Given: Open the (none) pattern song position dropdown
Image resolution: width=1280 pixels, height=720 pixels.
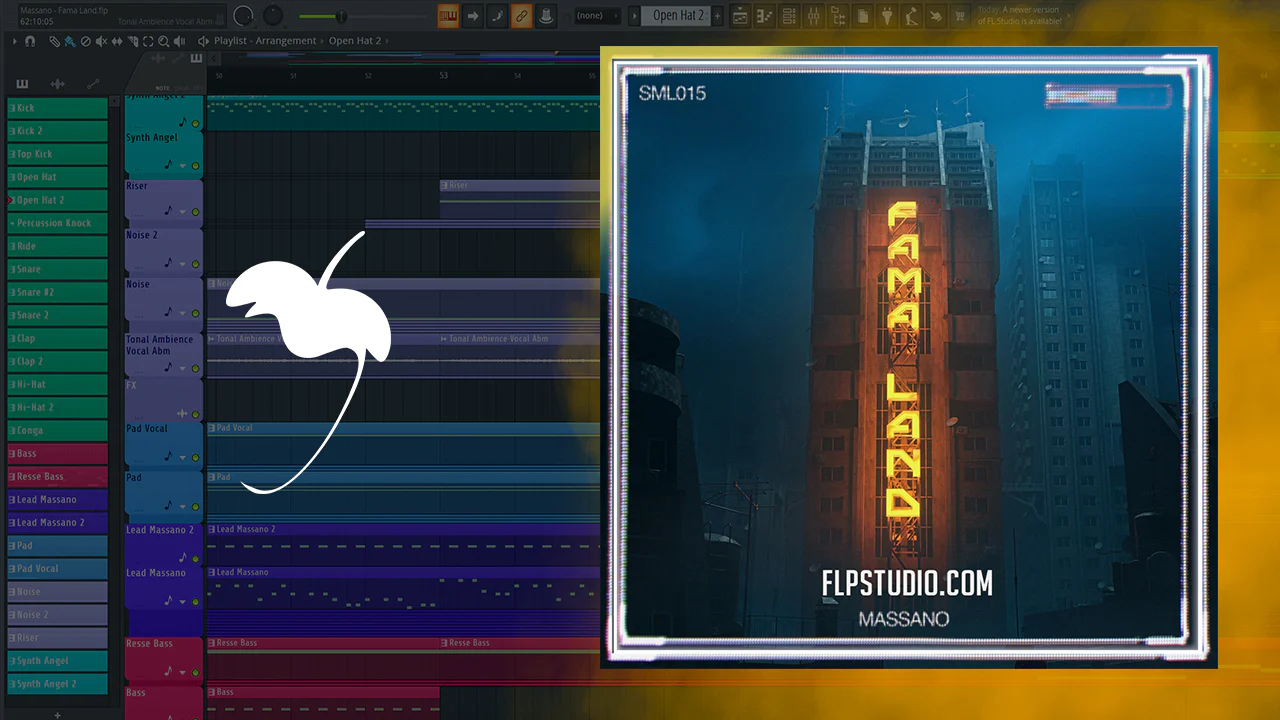Looking at the screenshot, I should [598, 16].
